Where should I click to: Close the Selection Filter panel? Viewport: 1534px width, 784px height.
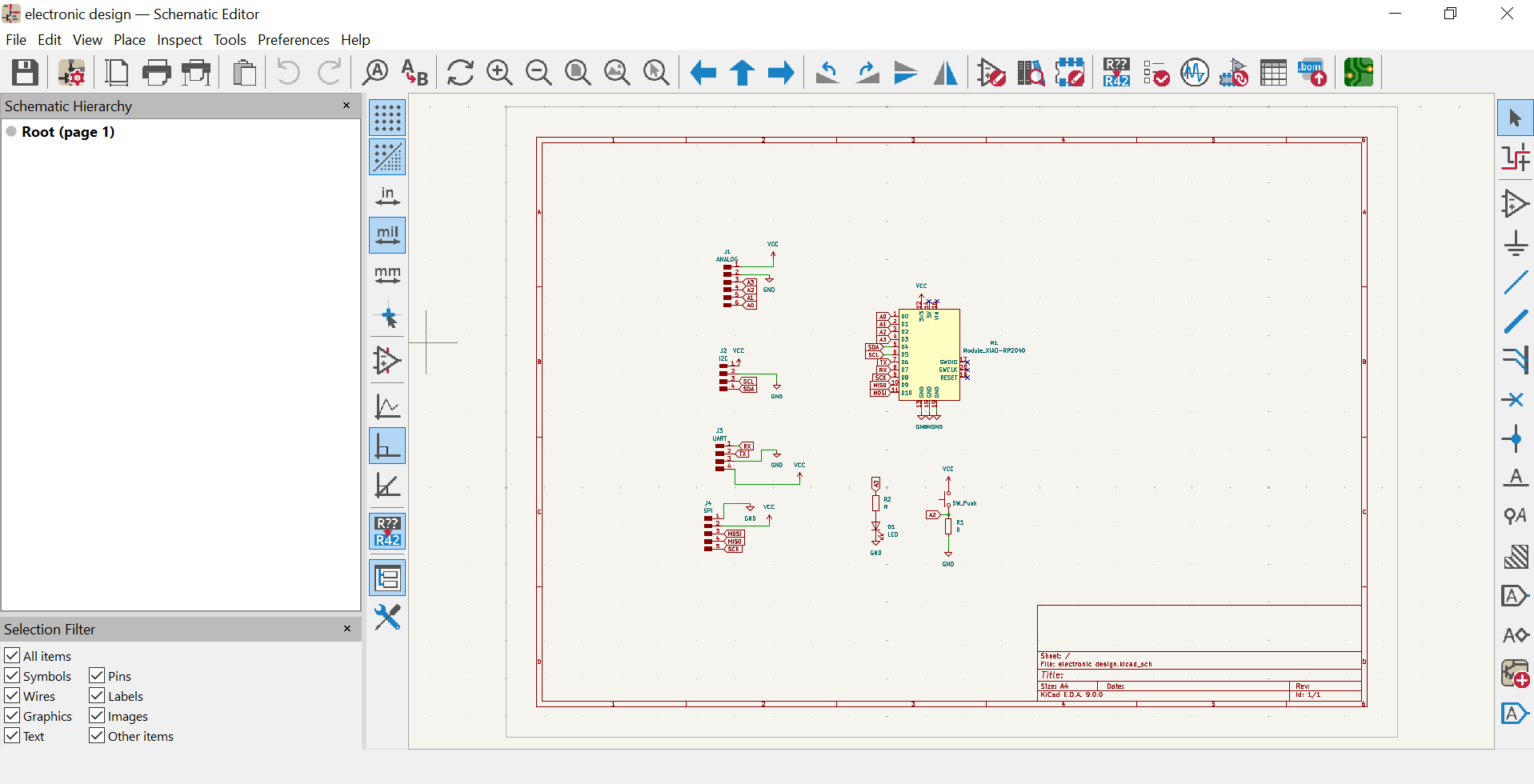(347, 629)
